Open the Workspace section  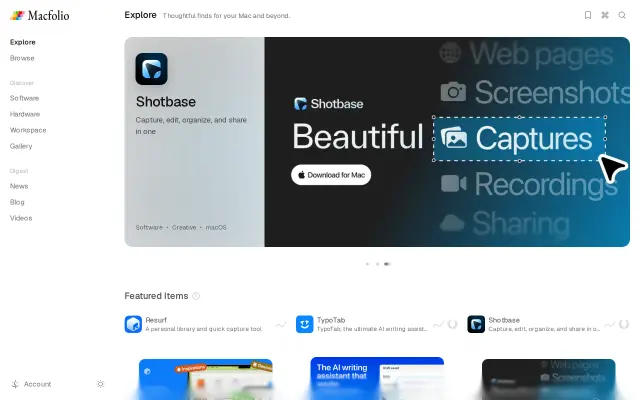coord(28,130)
